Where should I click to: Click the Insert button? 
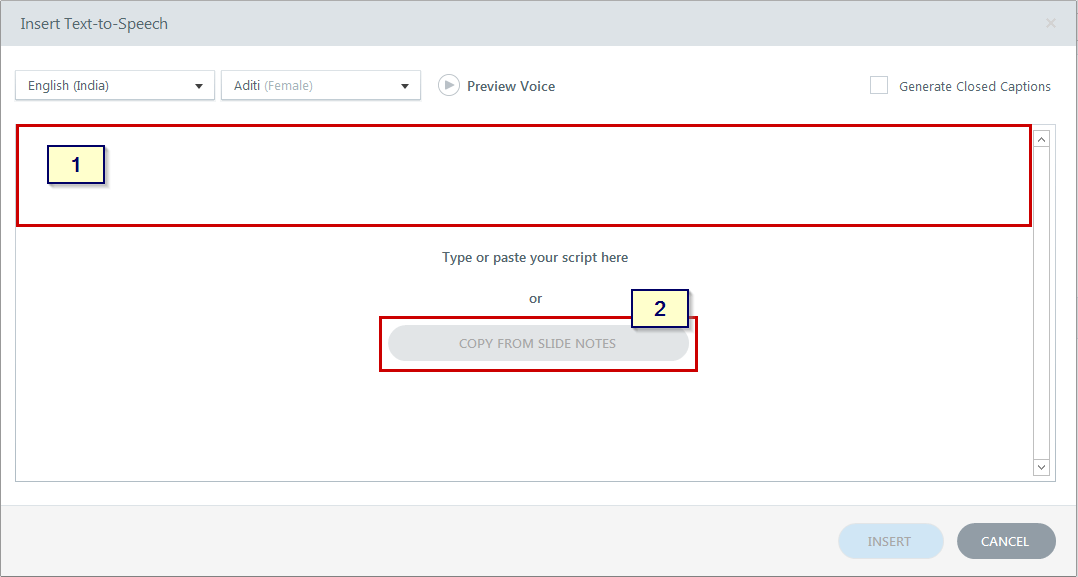click(x=890, y=541)
